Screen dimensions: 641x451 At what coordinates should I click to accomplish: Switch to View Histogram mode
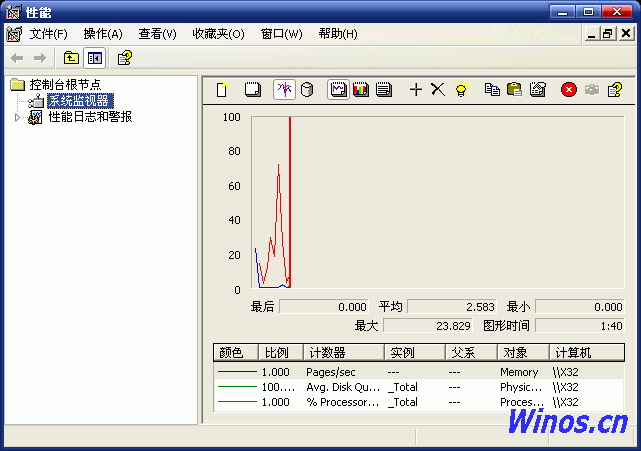click(x=361, y=90)
